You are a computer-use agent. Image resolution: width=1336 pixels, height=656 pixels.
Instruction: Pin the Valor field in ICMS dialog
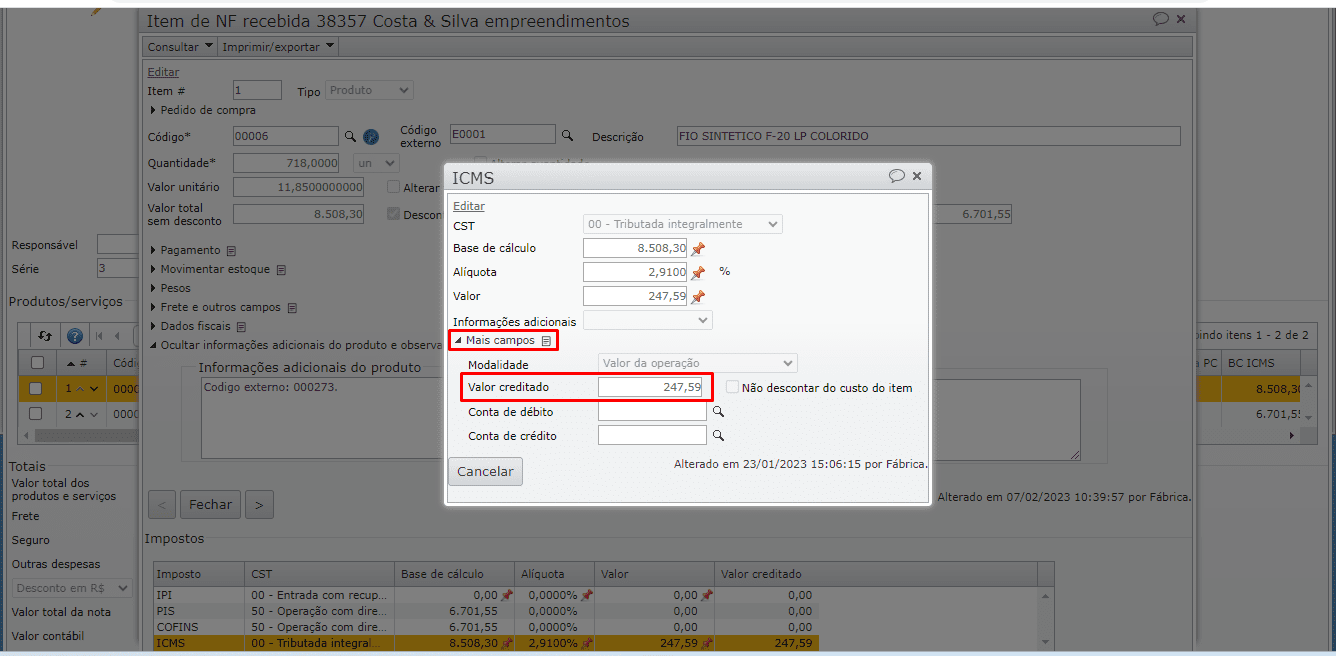click(x=698, y=297)
